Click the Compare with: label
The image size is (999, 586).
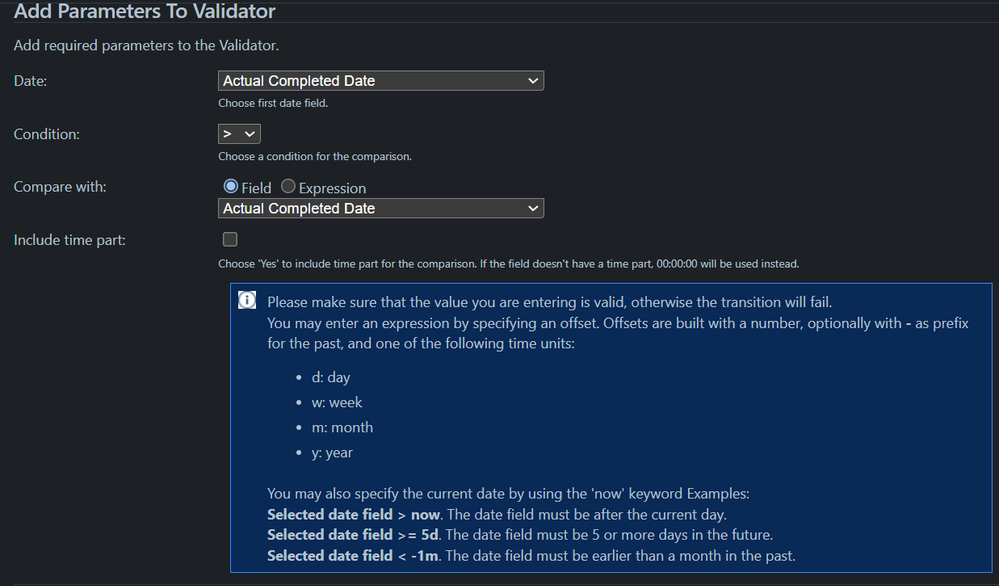[59, 187]
